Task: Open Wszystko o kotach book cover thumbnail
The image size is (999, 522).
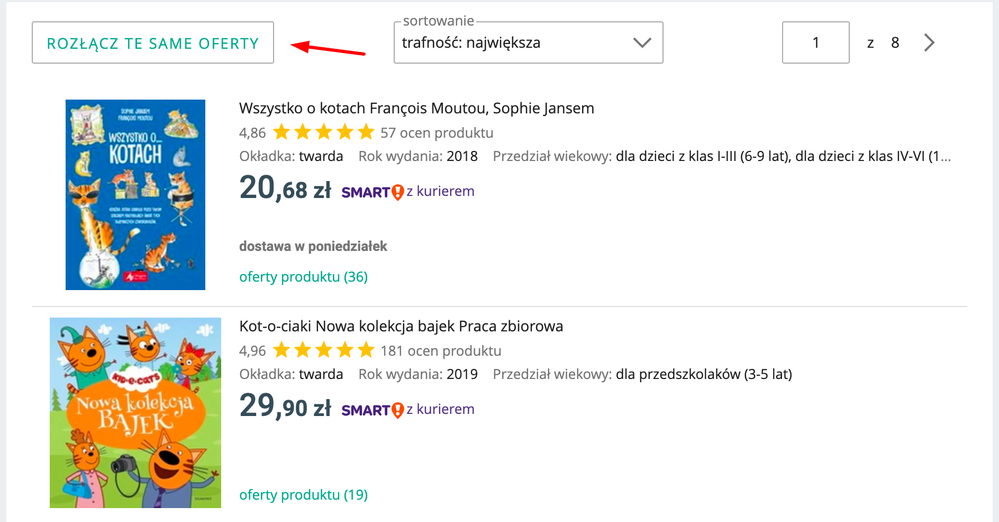Action: 135,194
